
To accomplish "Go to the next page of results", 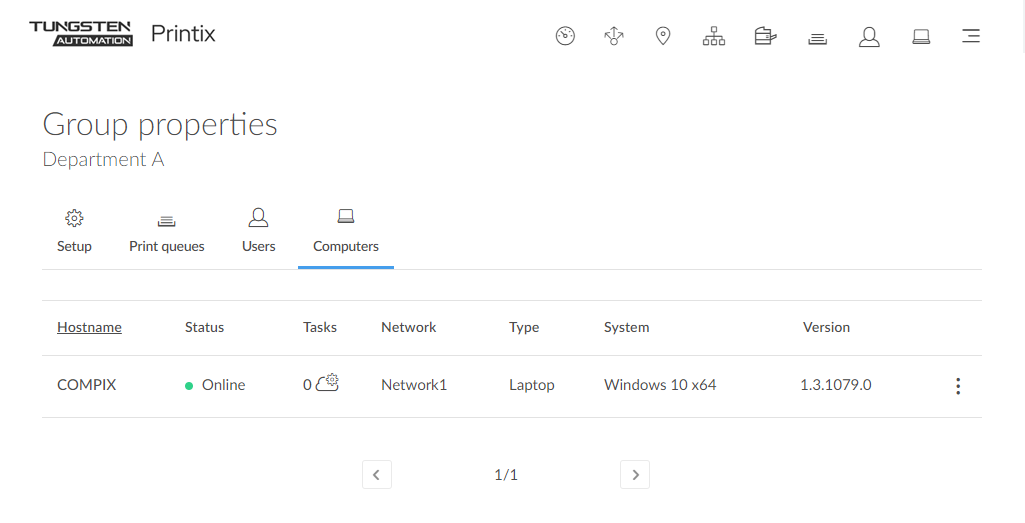I will point(635,475).
